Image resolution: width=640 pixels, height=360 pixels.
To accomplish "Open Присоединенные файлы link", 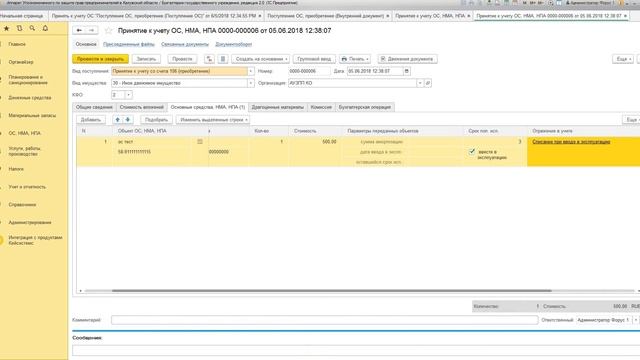I will click(x=129, y=44).
